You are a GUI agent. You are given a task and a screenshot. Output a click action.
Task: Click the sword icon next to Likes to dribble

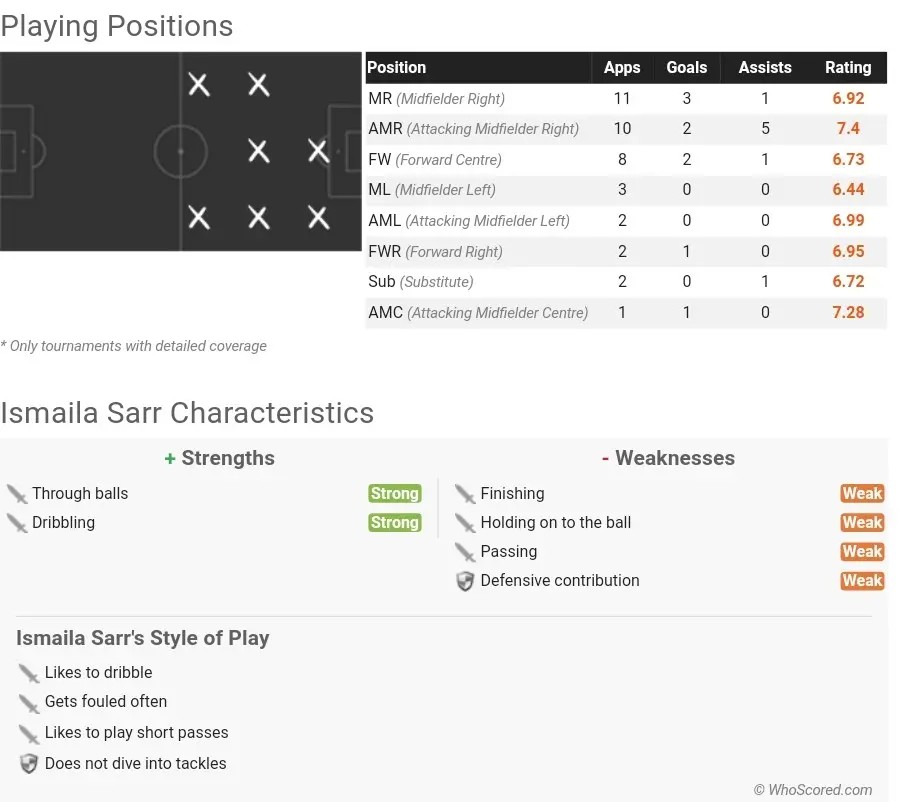(28, 674)
